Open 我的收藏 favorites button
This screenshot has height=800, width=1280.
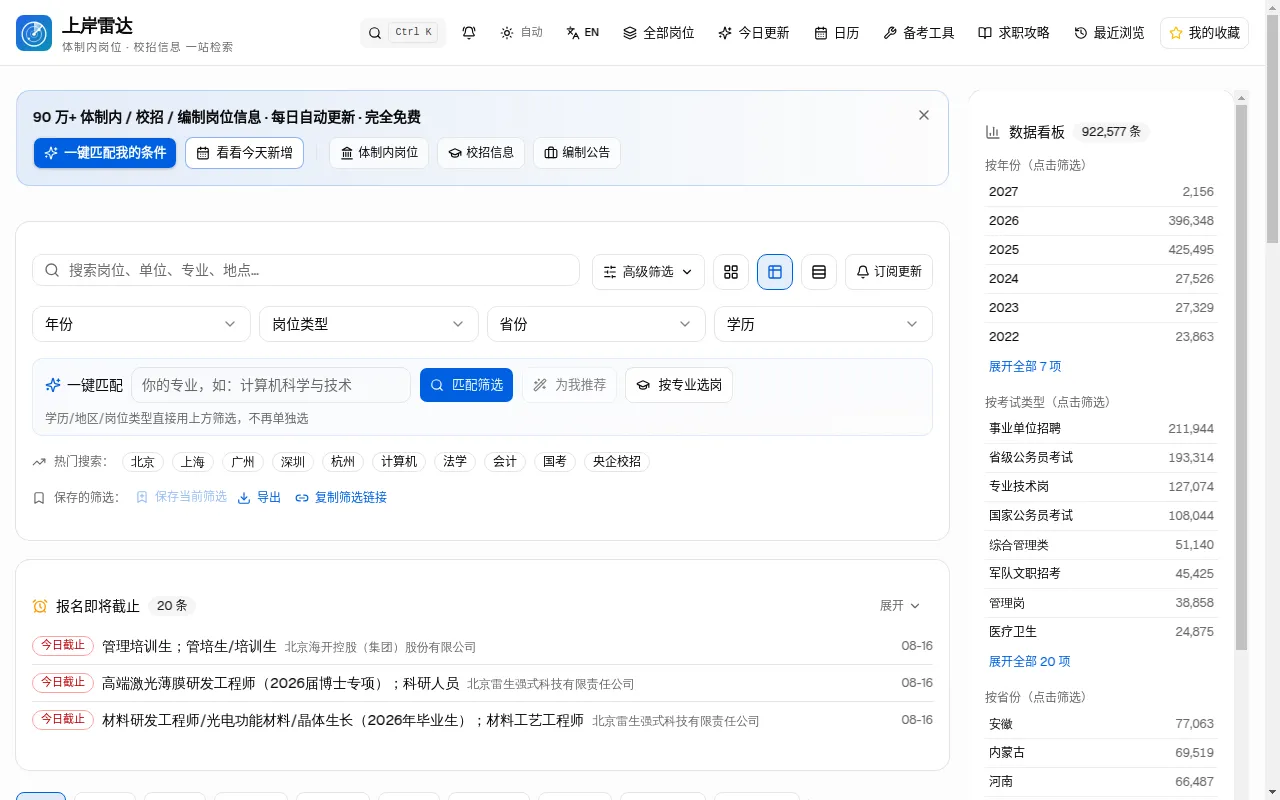1204,33
